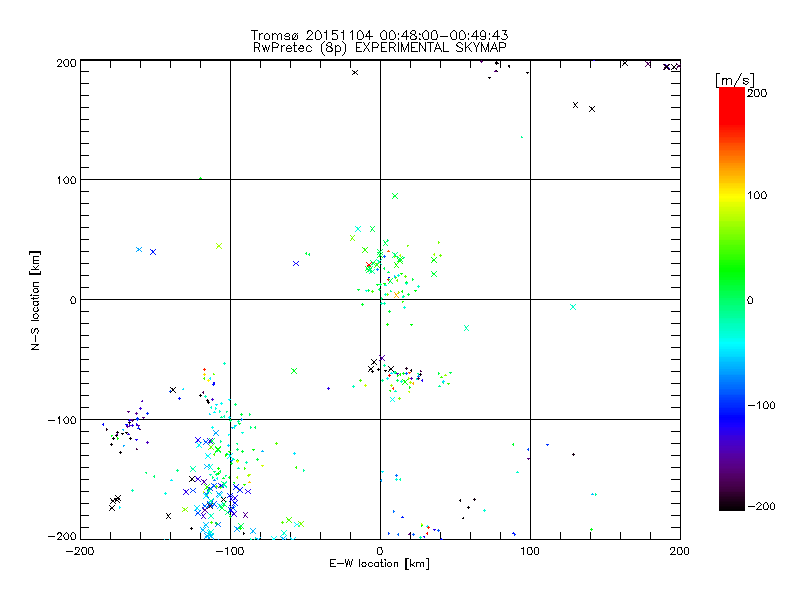The width and height of the screenshot is (800, 600).
Task: Click the [m/s] colorbar unit label
Action: 734,80
